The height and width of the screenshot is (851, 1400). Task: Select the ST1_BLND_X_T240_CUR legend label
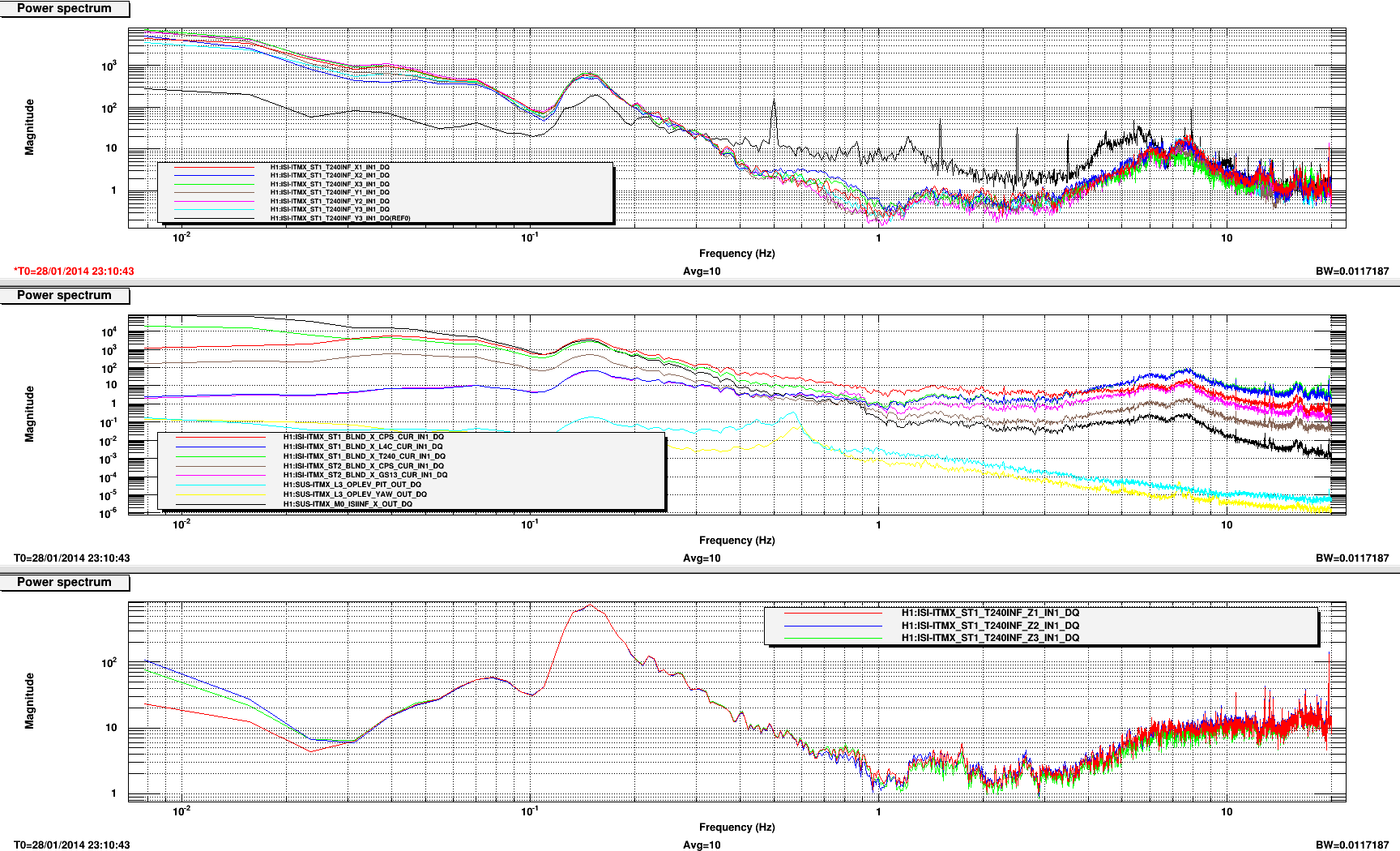point(364,456)
